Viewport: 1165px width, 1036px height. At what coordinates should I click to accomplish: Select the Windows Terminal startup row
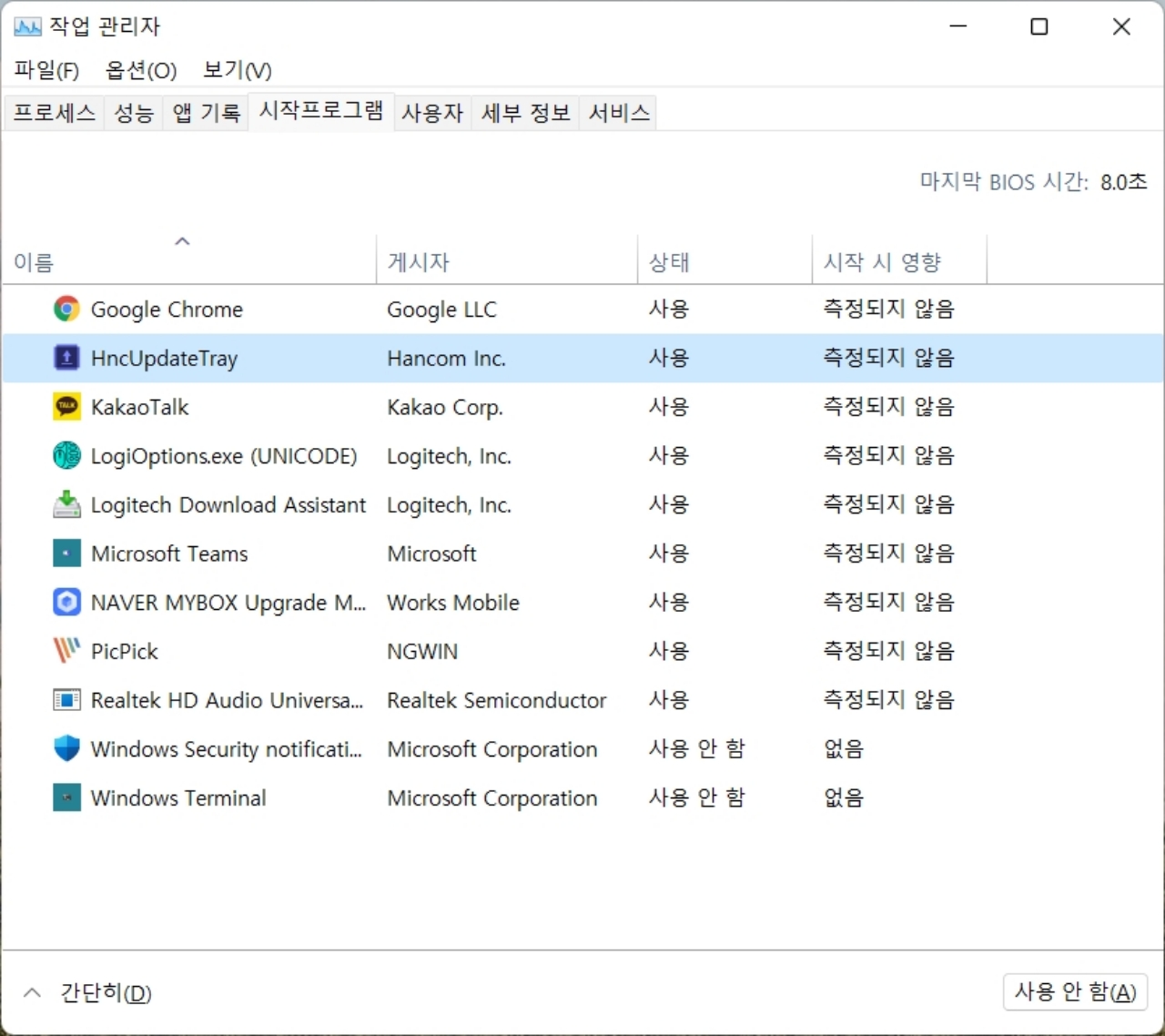[177, 797]
